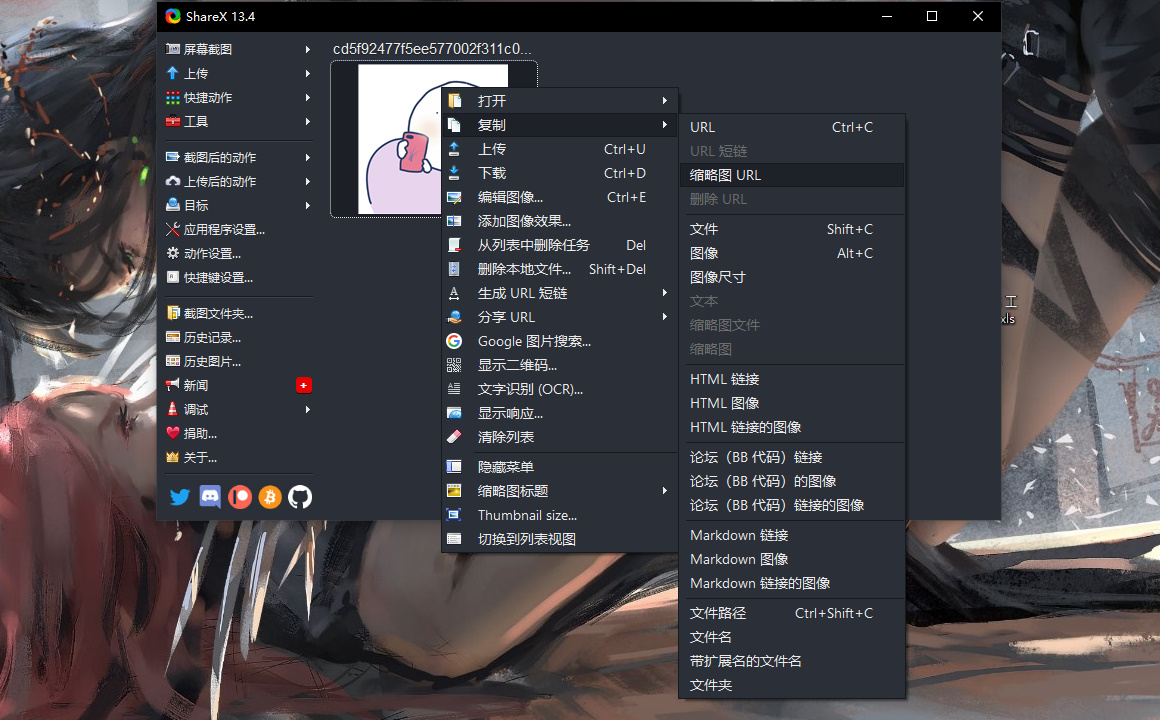Click the ShareX logo in title bar
Image resolution: width=1160 pixels, height=720 pixels.
(173, 16)
